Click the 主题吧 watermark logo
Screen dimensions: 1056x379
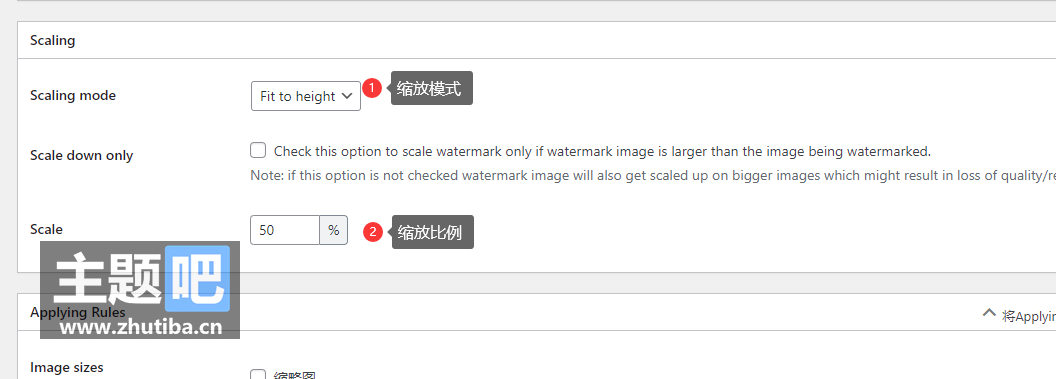click(x=140, y=290)
